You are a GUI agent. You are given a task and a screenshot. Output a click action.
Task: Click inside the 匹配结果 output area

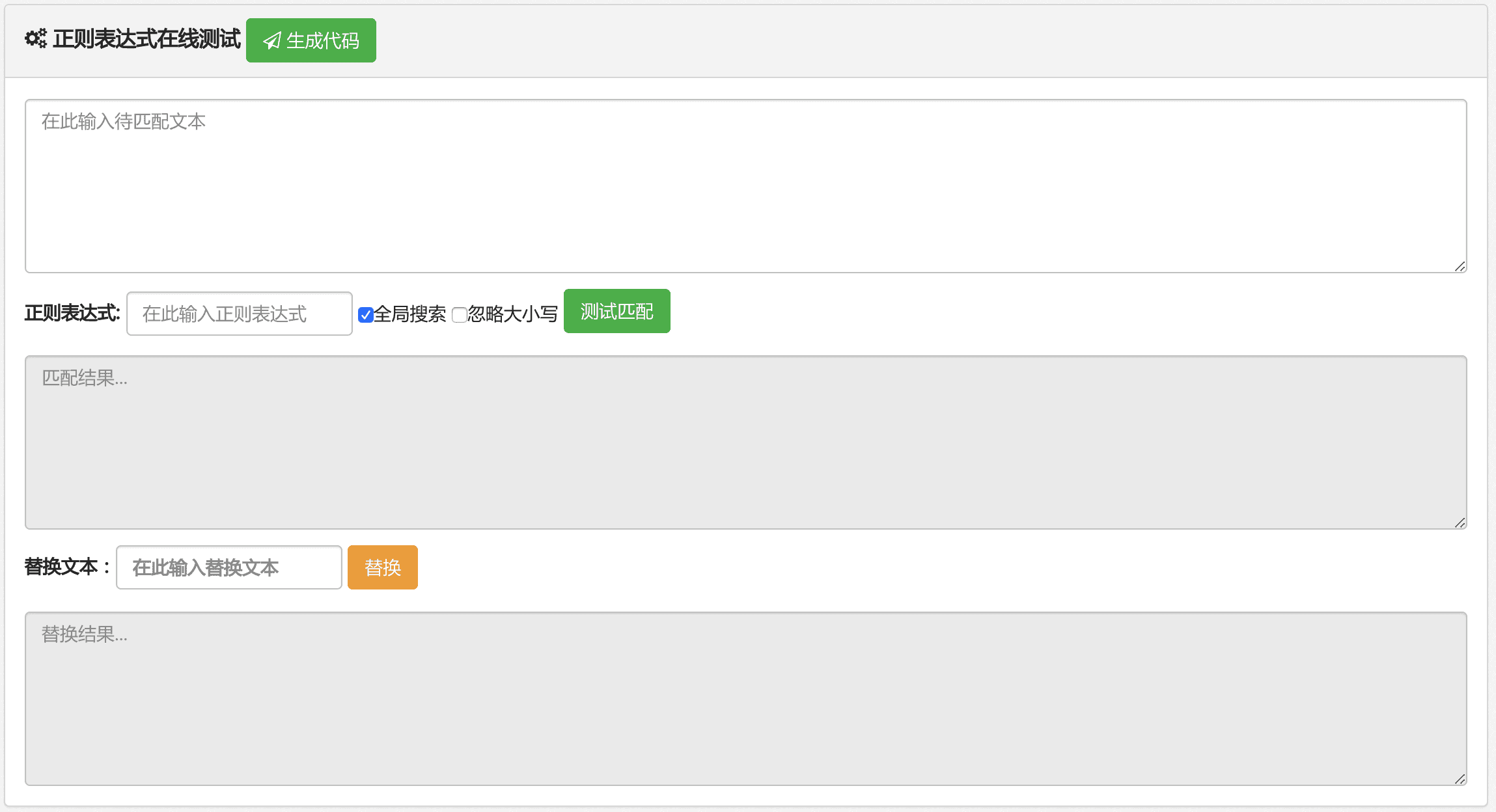tap(745, 442)
